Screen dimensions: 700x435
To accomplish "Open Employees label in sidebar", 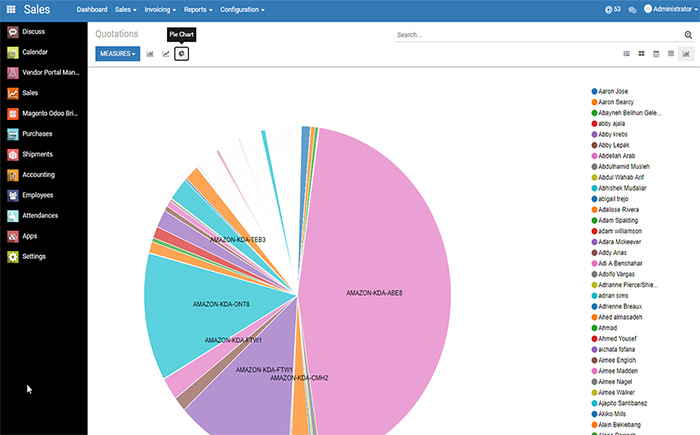I will point(38,196).
